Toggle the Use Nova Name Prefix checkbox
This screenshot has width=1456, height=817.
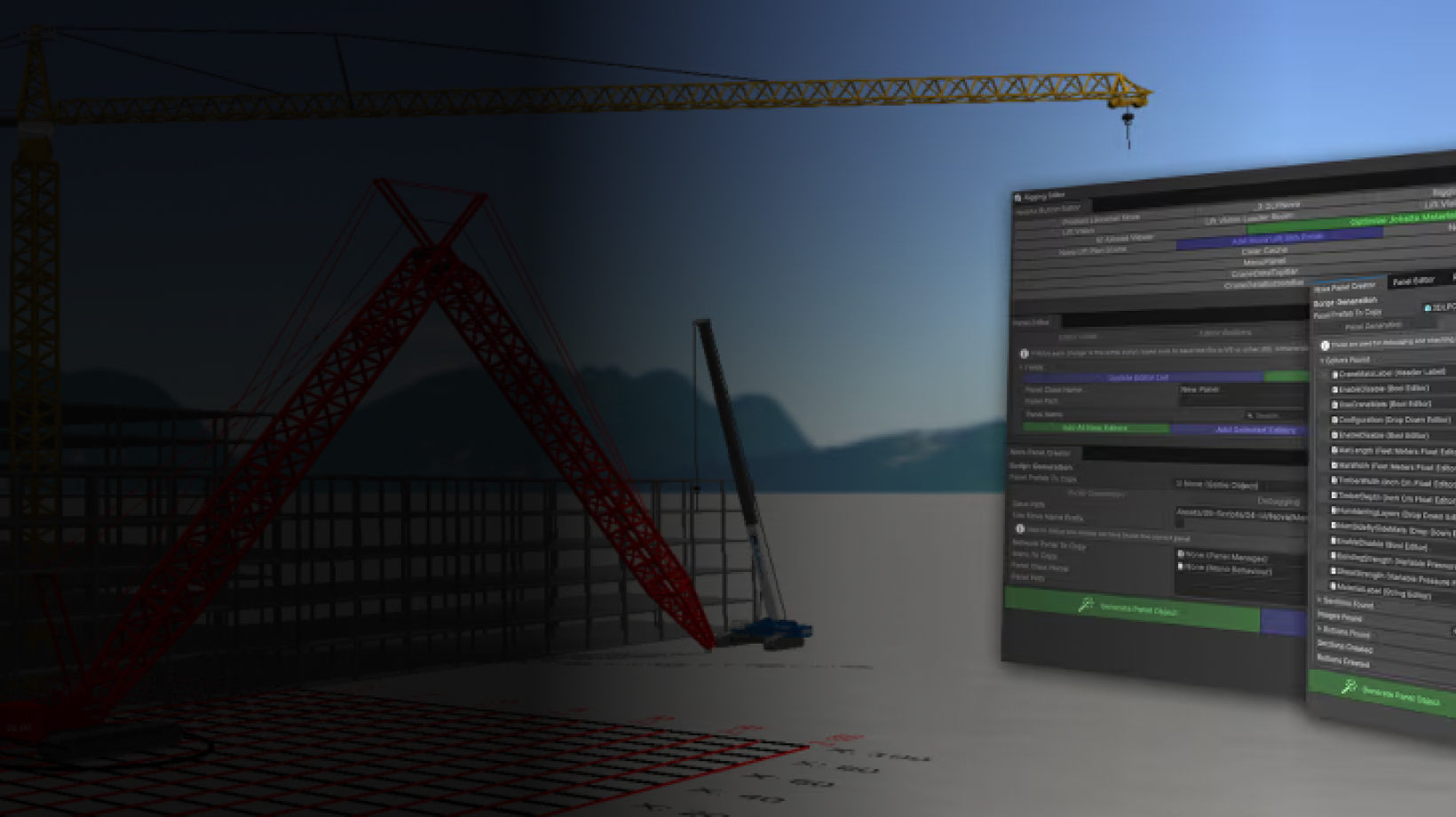click(x=1179, y=523)
